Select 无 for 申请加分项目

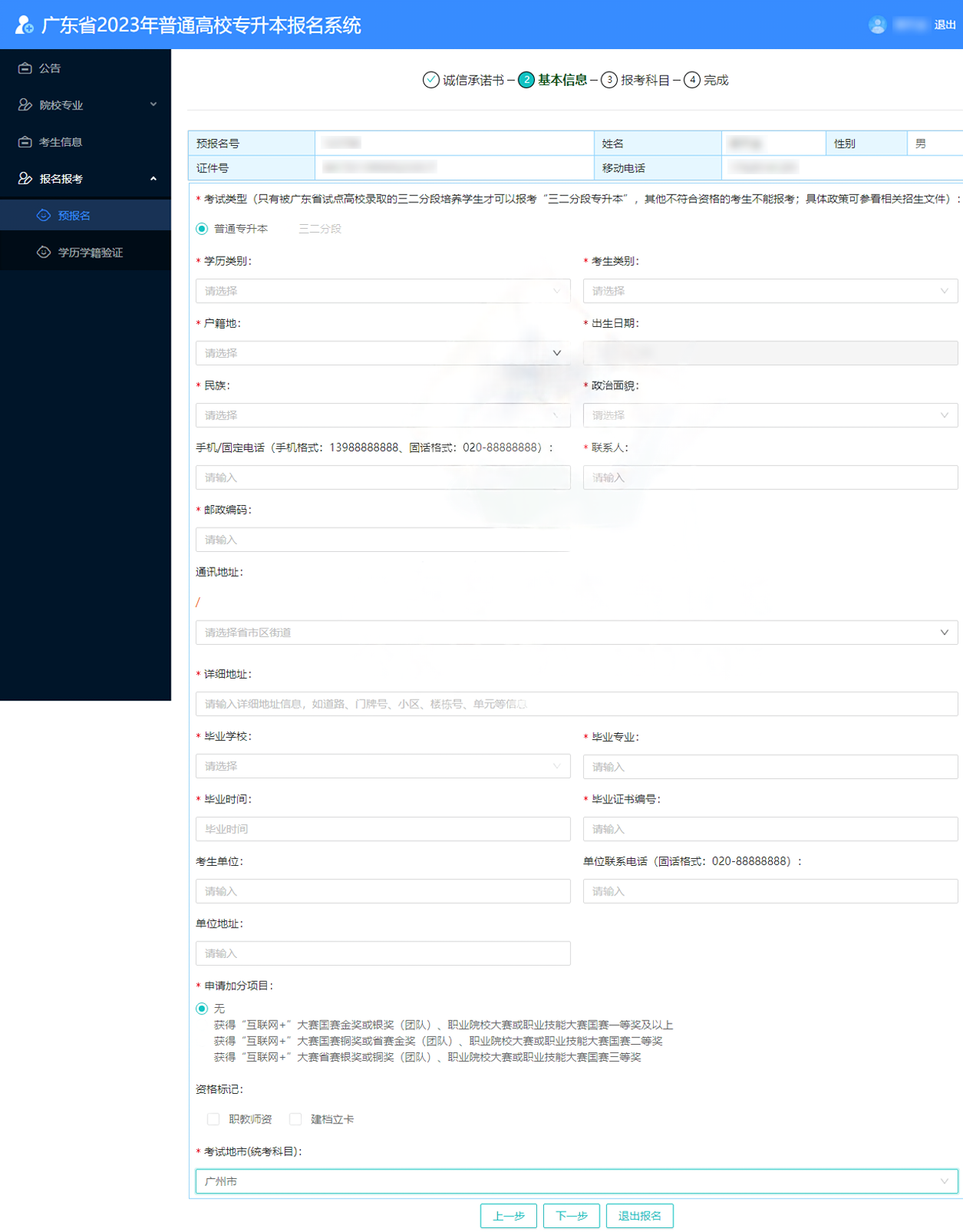pyautogui.click(x=202, y=1009)
